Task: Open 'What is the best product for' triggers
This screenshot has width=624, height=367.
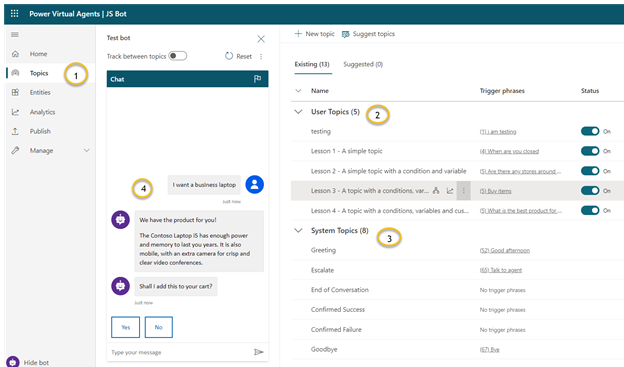Action: [521, 211]
